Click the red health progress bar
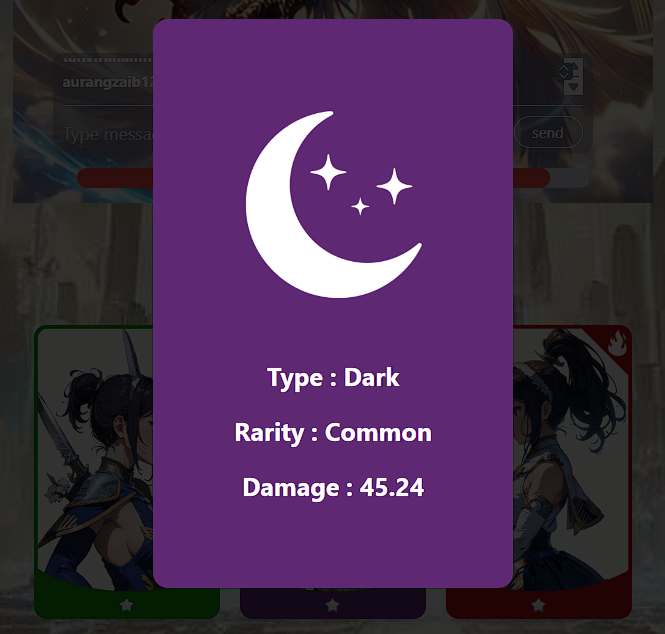Screen dimensions: 665x634 (115, 178)
